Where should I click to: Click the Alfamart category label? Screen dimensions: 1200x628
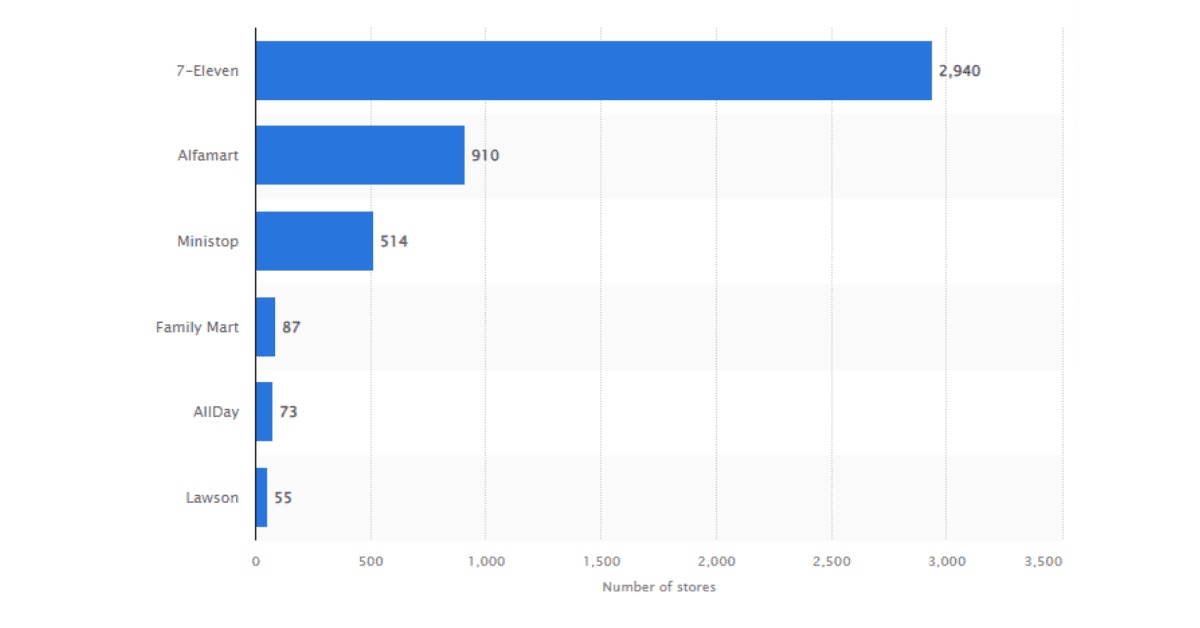pos(208,156)
